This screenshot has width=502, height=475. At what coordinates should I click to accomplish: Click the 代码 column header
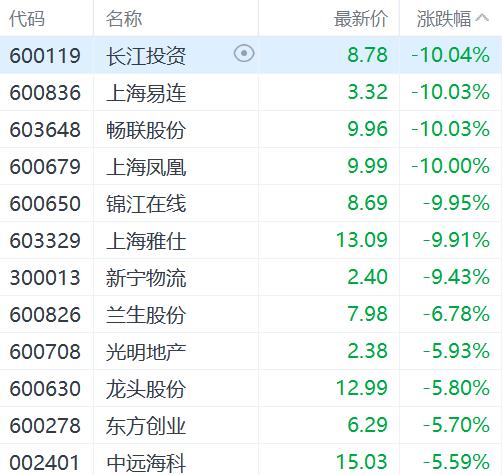(x=27, y=18)
